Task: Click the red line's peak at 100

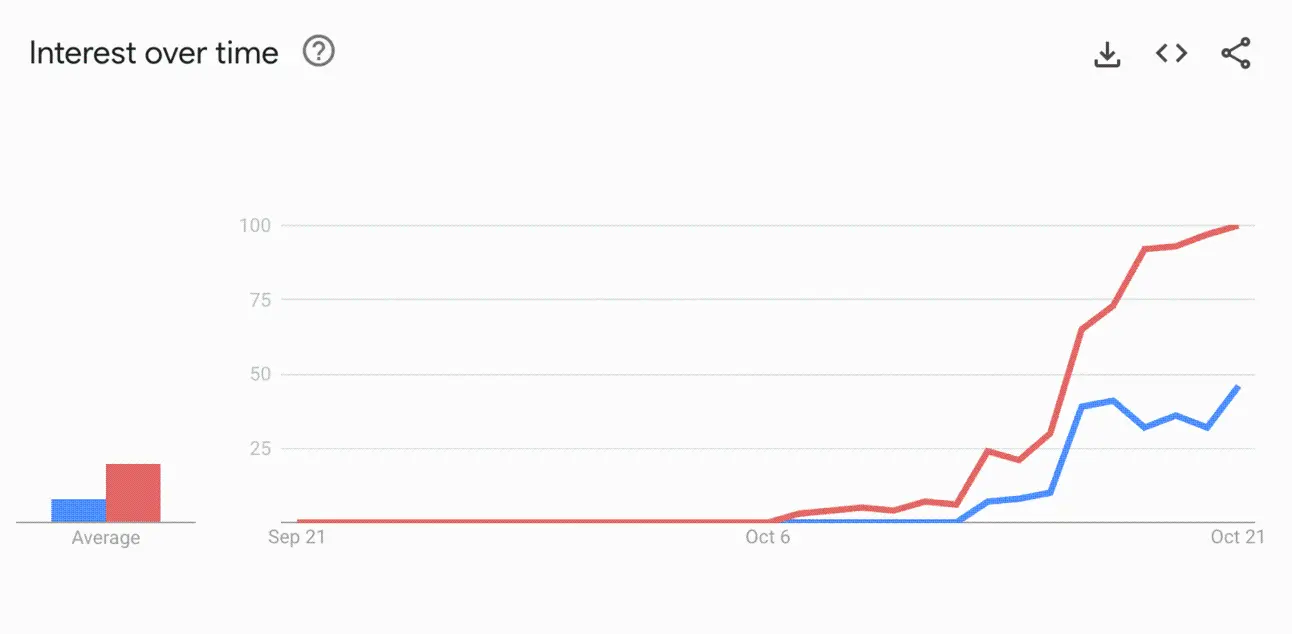Action: point(1237,227)
